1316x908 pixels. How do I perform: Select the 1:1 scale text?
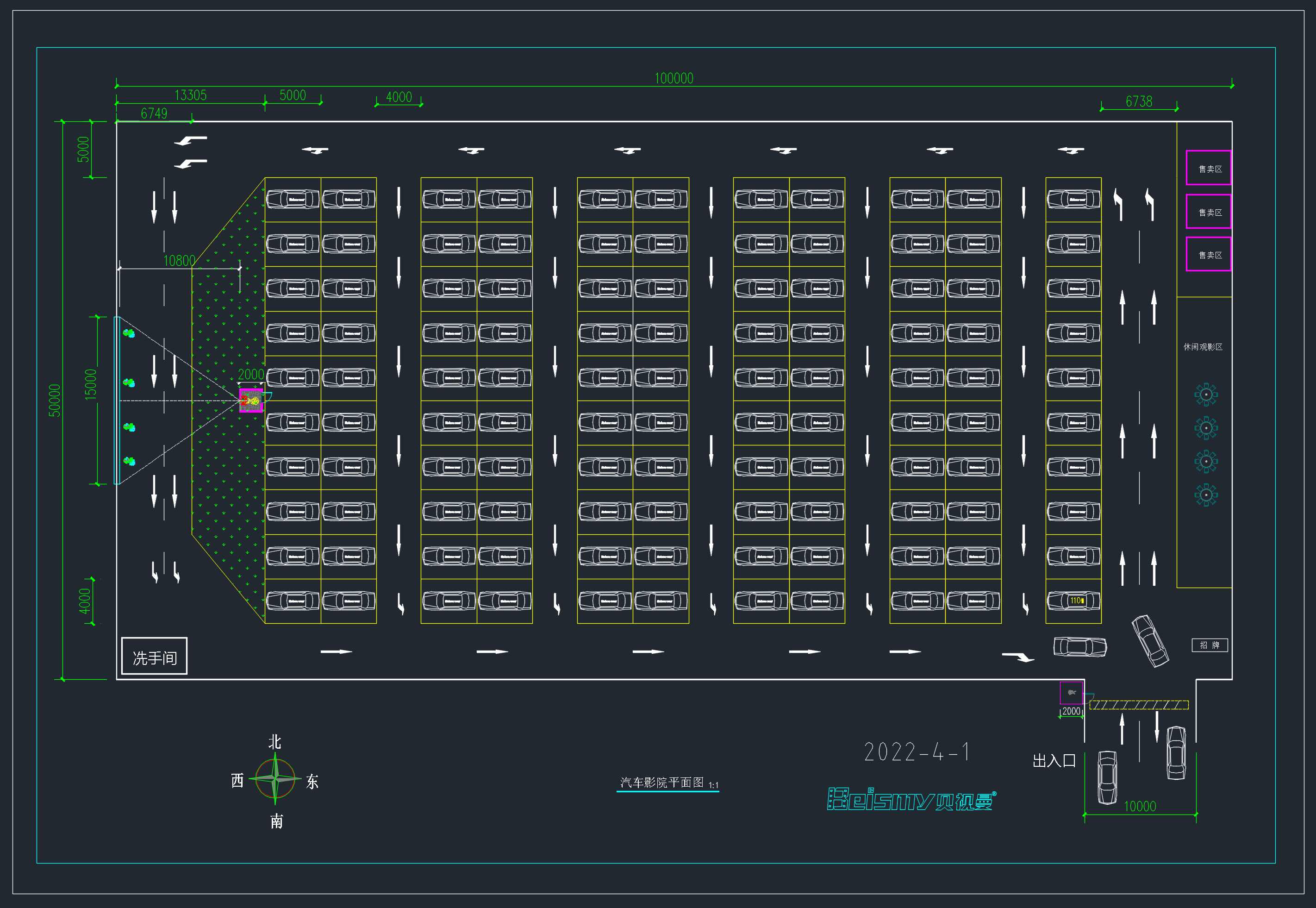[713, 785]
